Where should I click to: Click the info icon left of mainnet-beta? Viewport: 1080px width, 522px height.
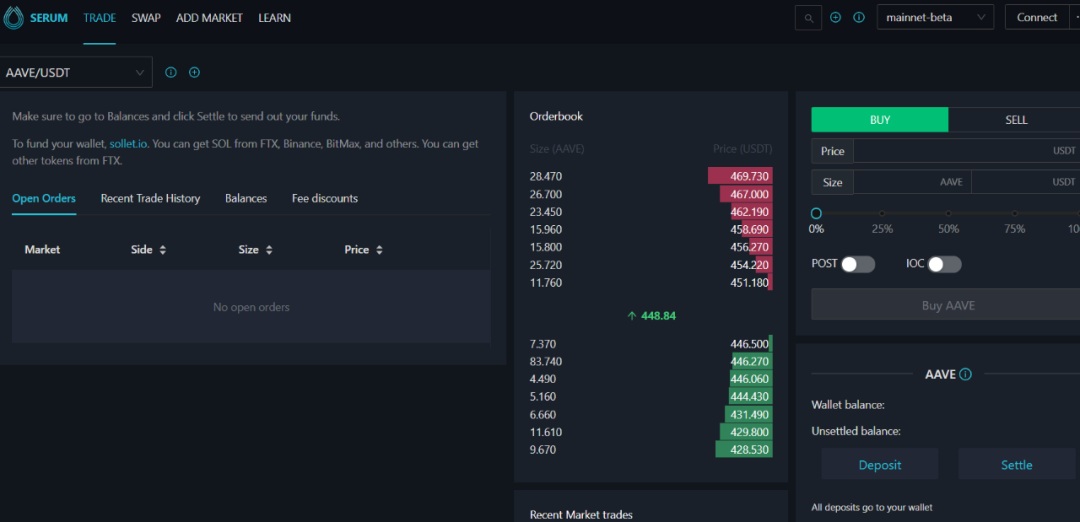pyautogui.click(x=859, y=18)
